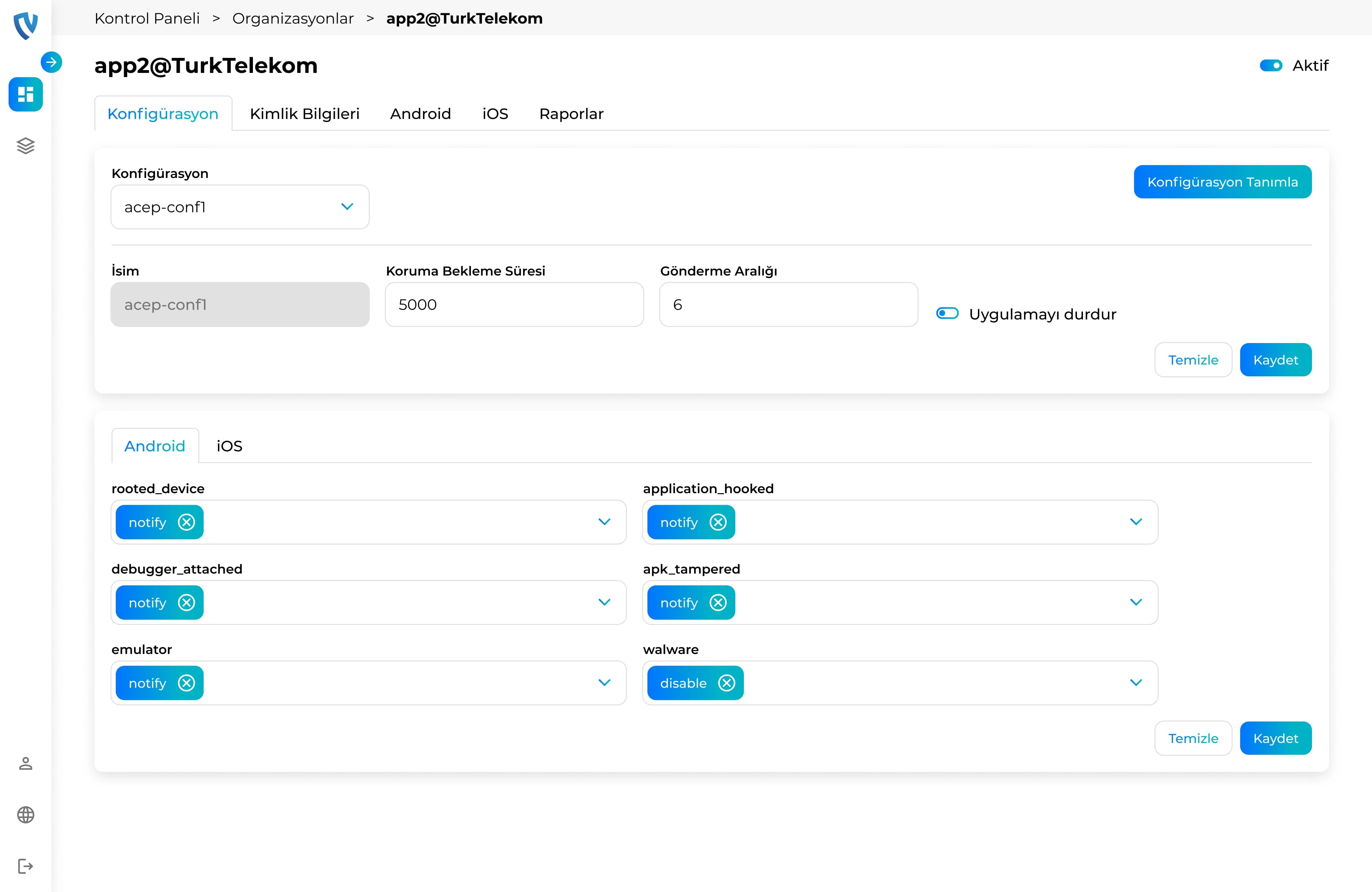The height and width of the screenshot is (892, 1372).
Task: Click the Konfigürasyon Tanımla button
Action: pos(1222,182)
